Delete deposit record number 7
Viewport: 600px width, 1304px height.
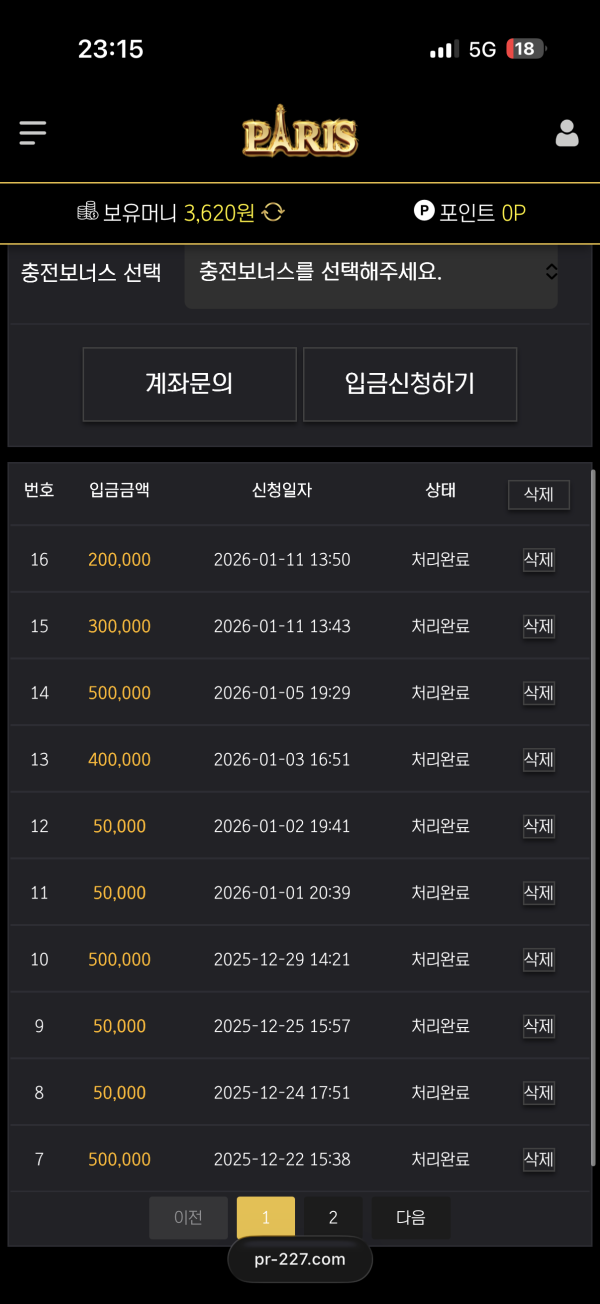click(x=538, y=1159)
